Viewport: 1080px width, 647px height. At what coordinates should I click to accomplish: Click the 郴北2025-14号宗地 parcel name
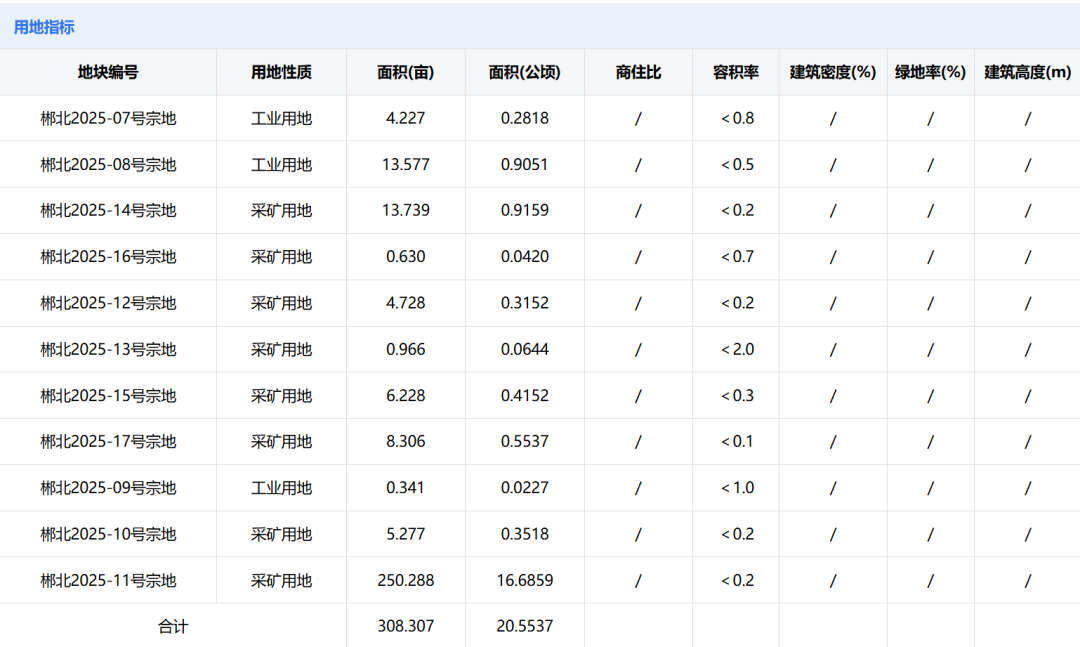click(x=108, y=210)
